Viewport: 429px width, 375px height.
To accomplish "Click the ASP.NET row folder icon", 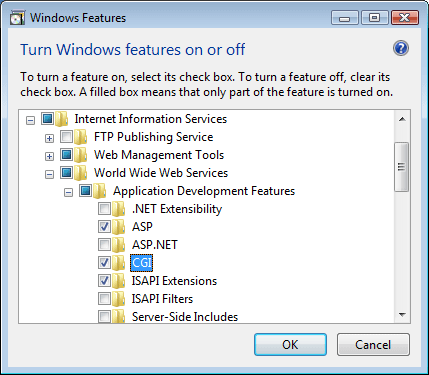I will tap(119, 245).
